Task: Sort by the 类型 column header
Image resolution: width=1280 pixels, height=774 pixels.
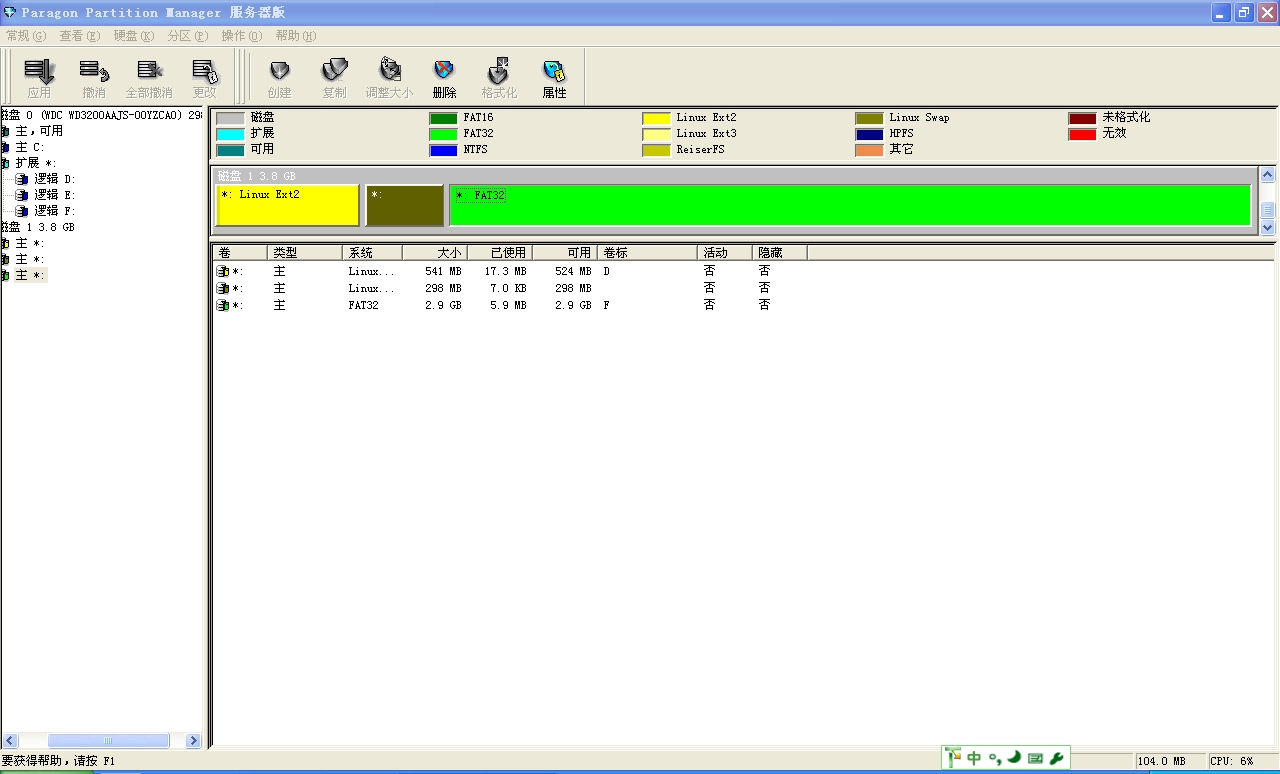Action: tap(305, 253)
